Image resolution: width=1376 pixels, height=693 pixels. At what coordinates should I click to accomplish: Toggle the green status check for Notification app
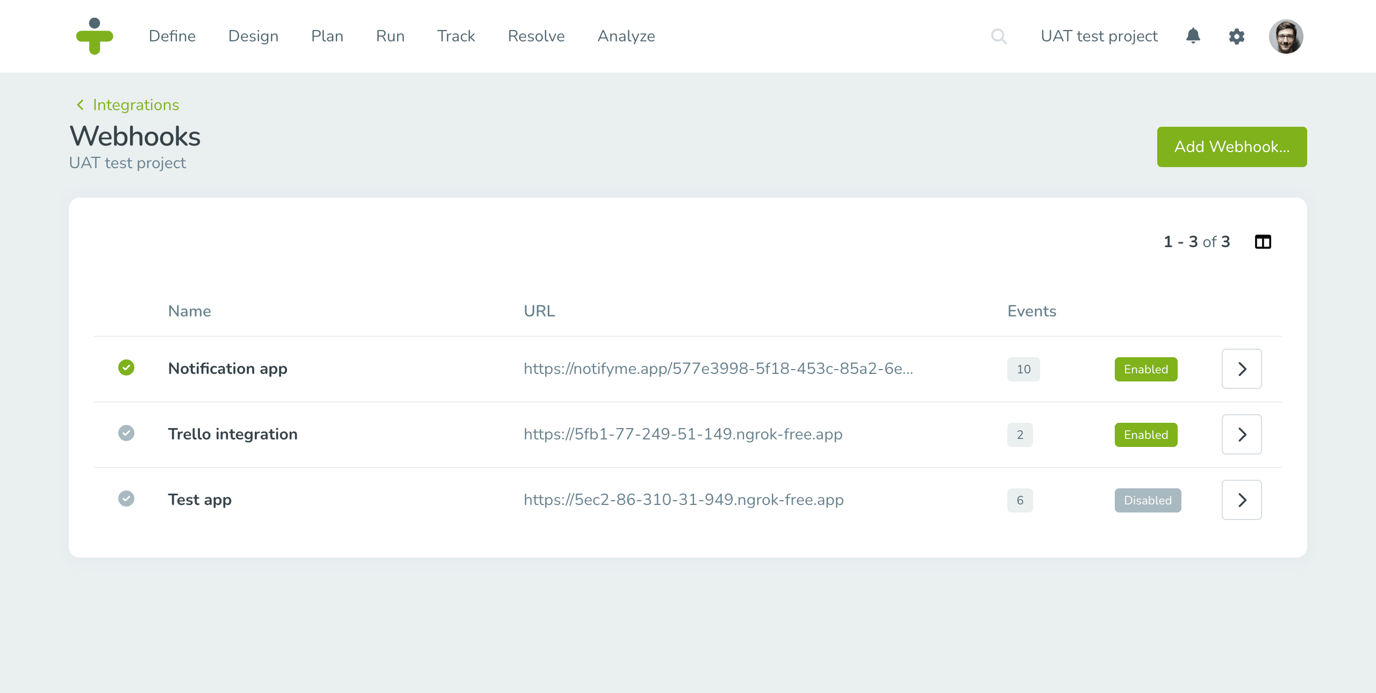(126, 368)
